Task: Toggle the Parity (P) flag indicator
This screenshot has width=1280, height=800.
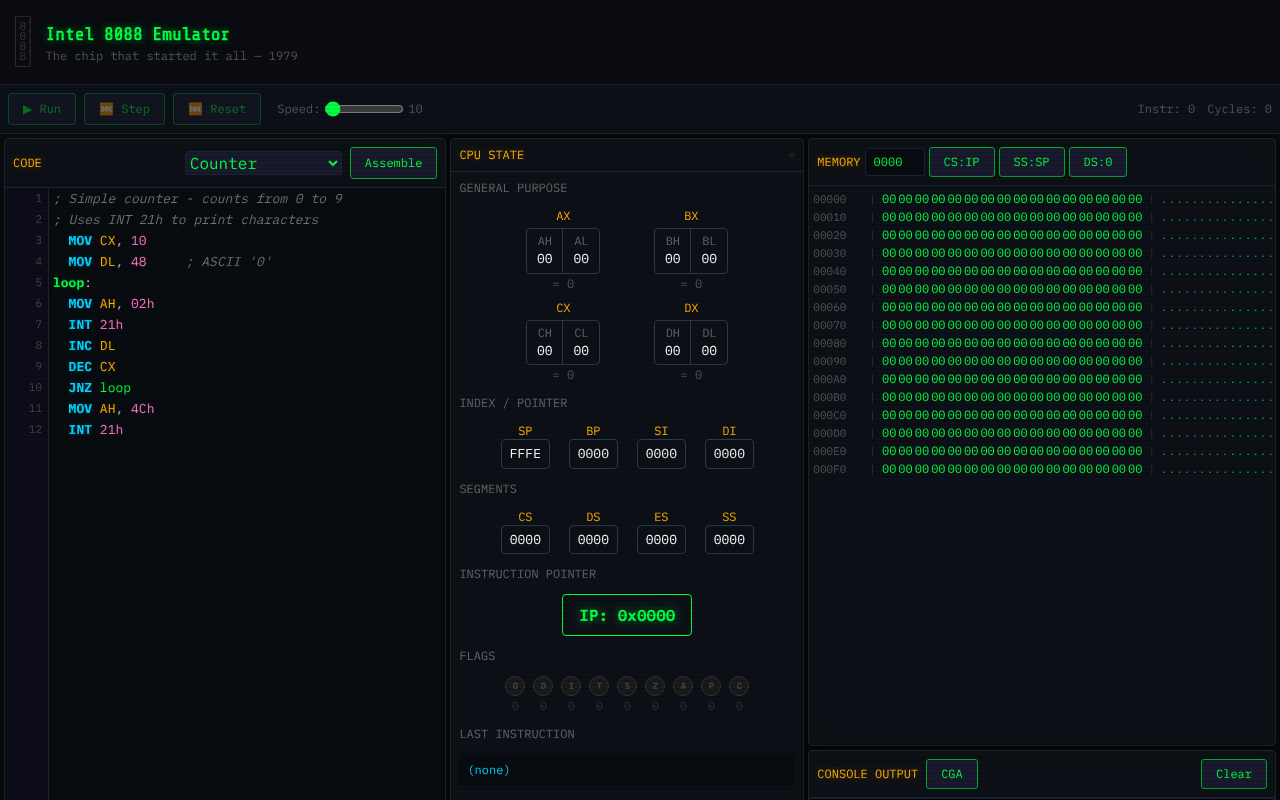Action: [711, 686]
